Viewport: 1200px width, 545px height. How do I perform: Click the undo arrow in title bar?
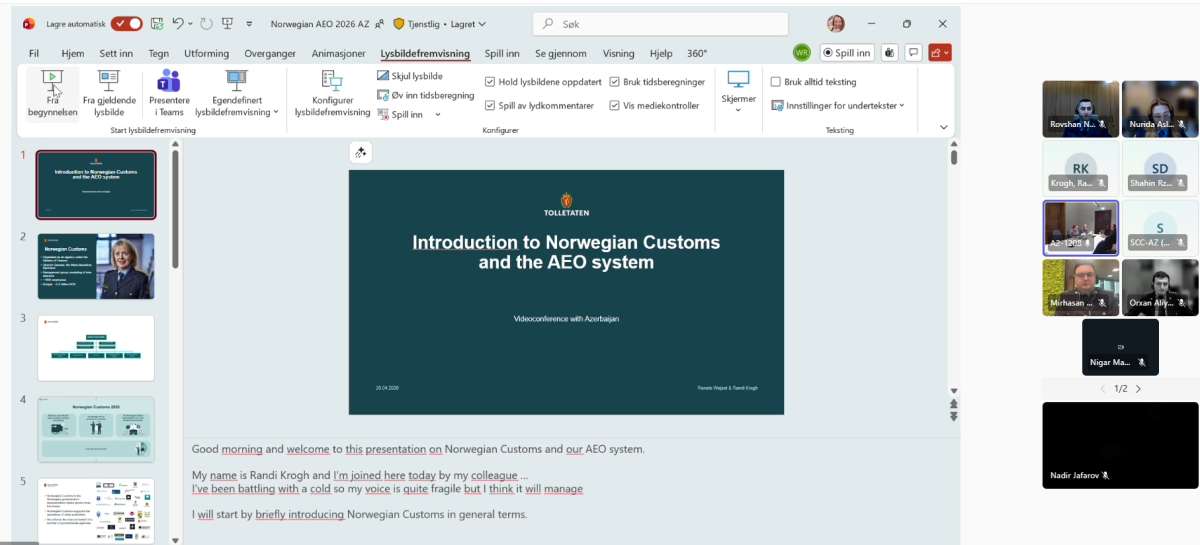(178, 24)
